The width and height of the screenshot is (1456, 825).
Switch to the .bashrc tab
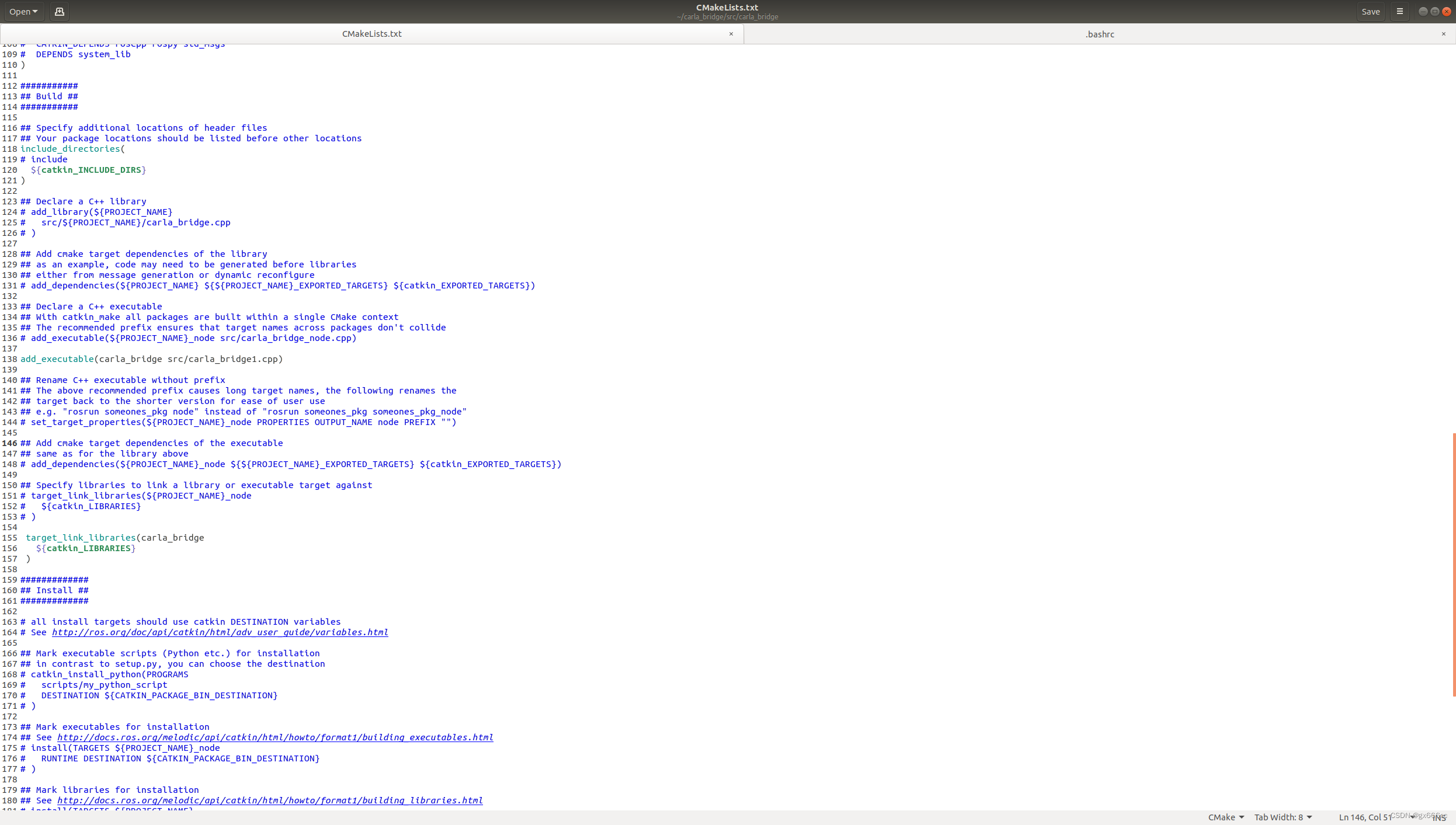point(1099,34)
